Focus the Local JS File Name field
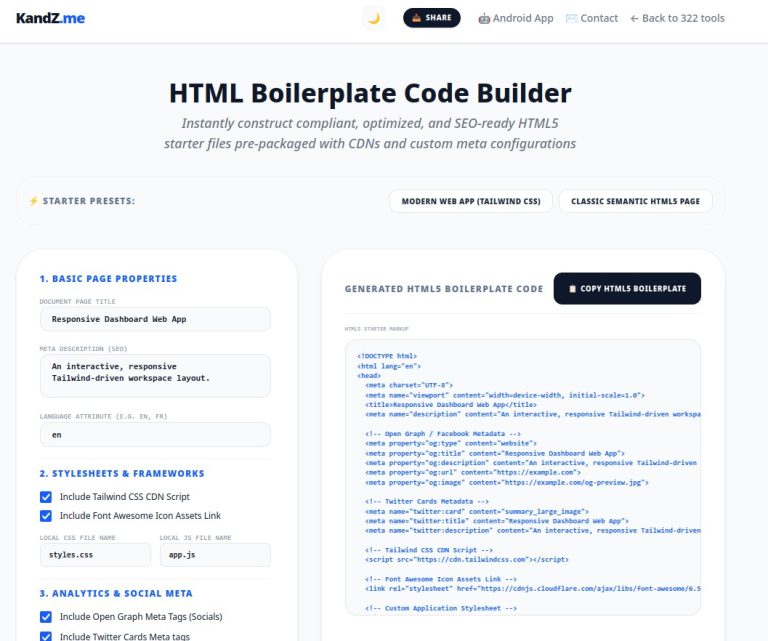The width and height of the screenshot is (768, 641). pos(215,555)
